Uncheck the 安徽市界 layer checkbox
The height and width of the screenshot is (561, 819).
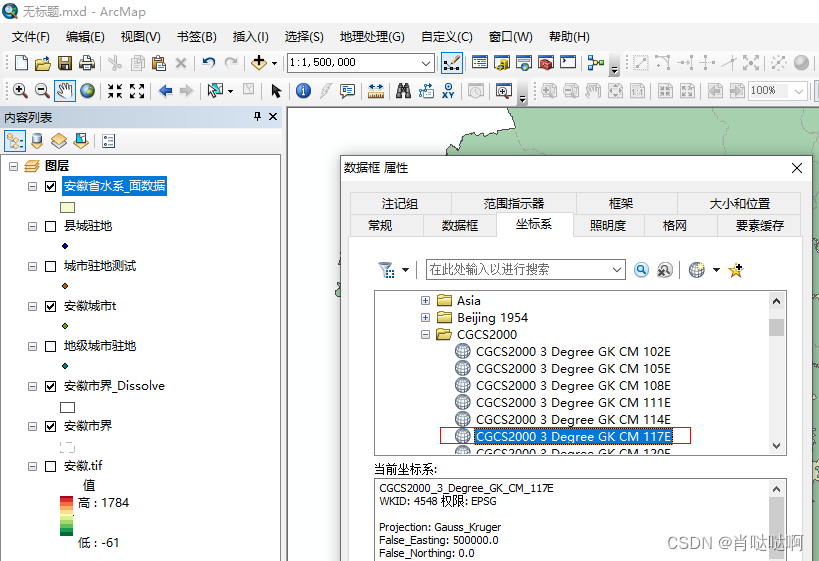pos(51,426)
